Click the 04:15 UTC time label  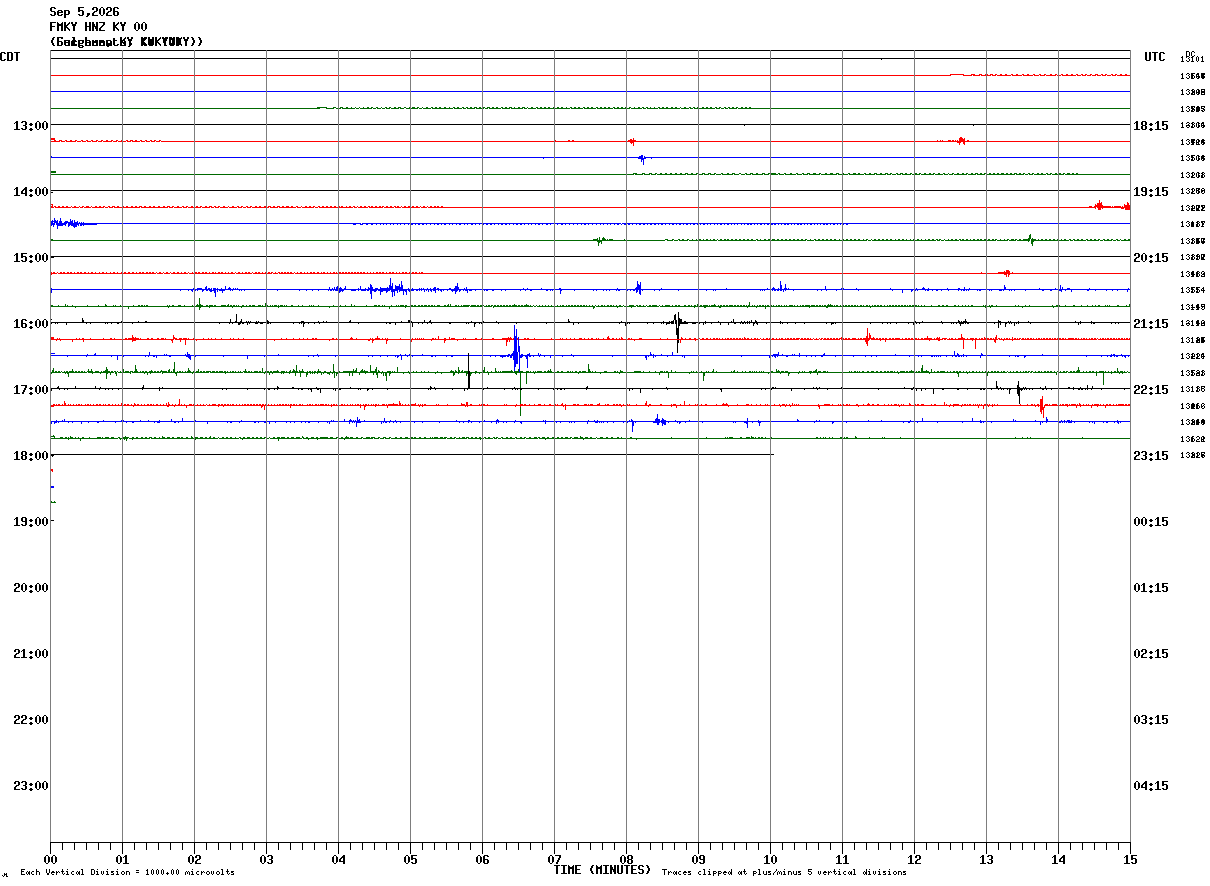1151,785
